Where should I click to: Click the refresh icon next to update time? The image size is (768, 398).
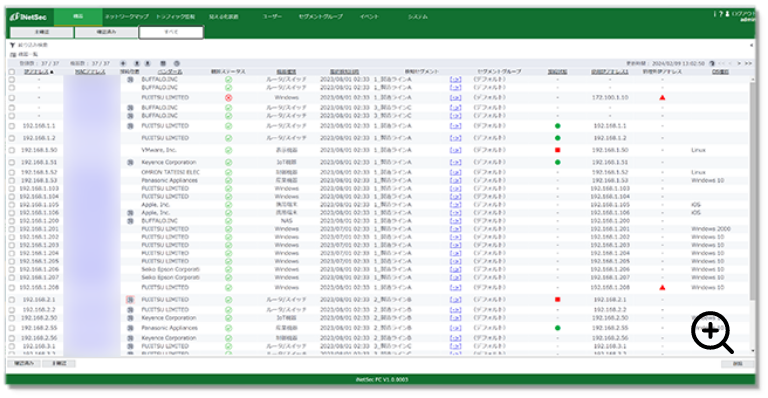coord(712,64)
